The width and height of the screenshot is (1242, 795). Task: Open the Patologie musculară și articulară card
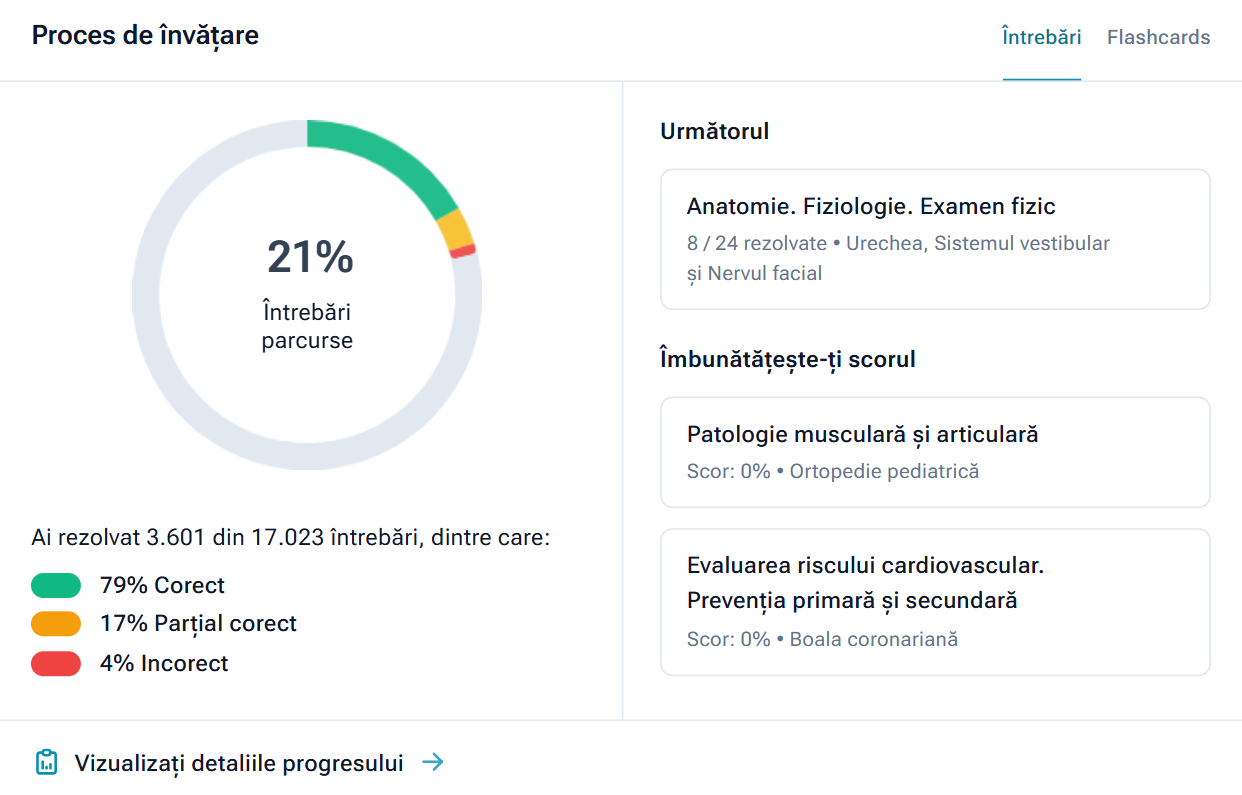pos(934,452)
